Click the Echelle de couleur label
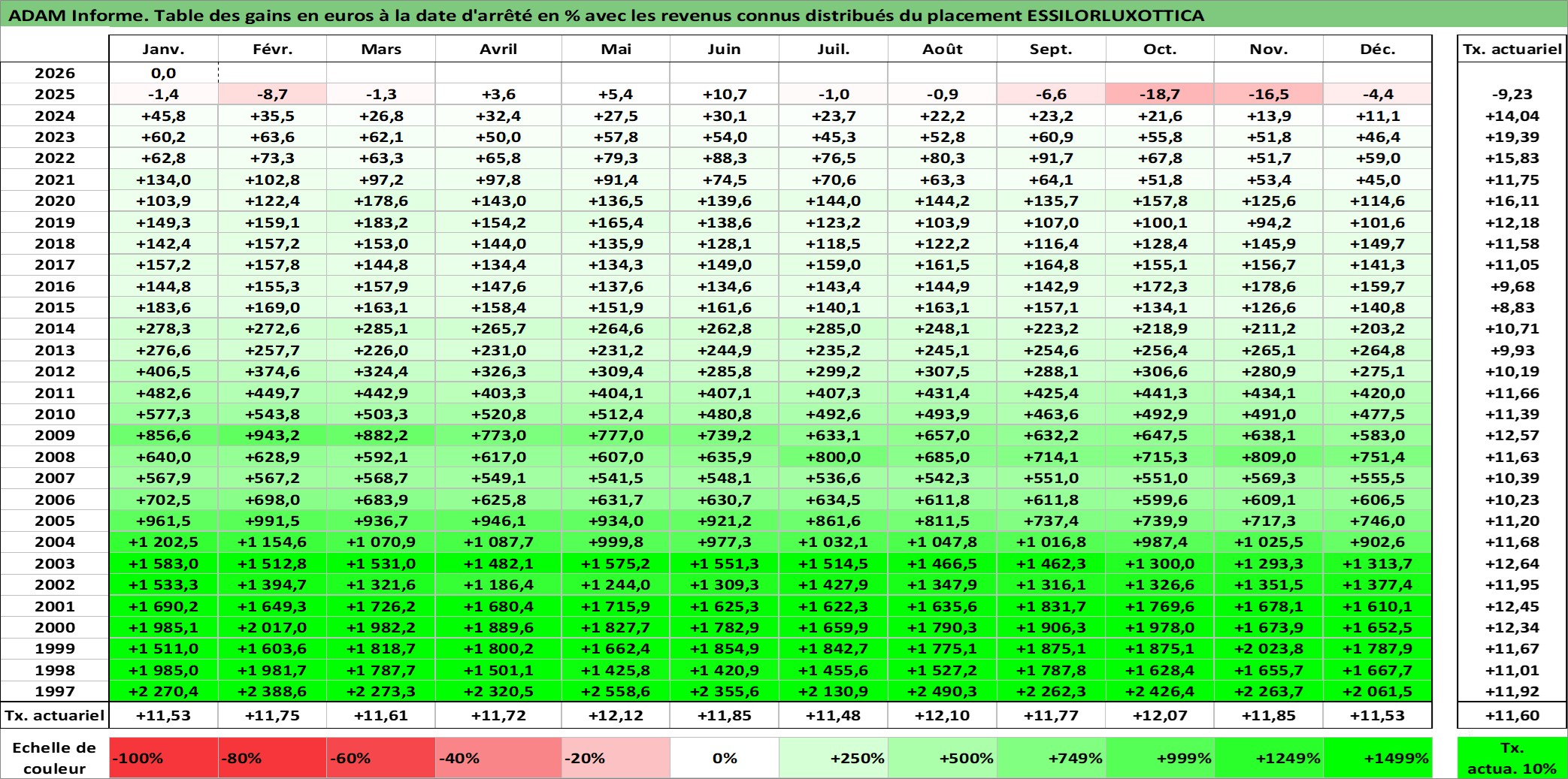 click(55, 758)
